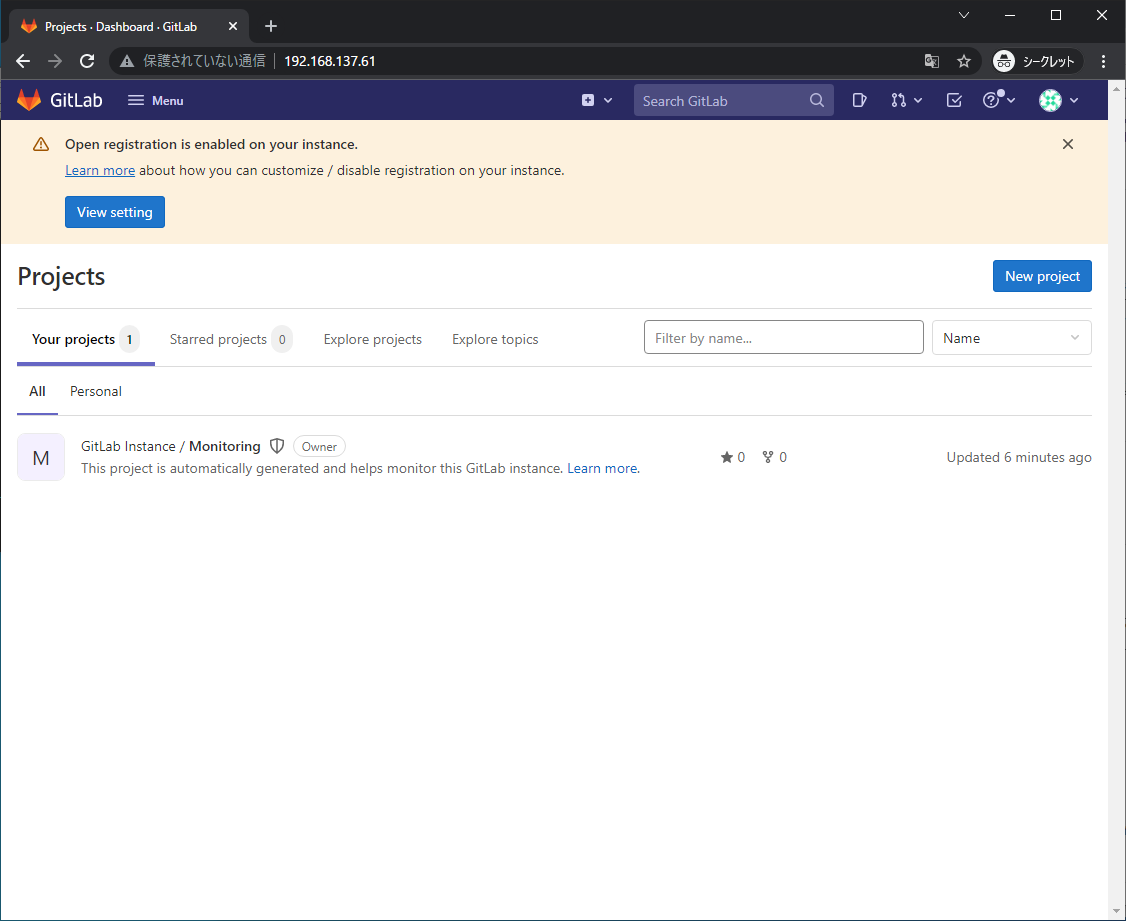
Task: Click the star count icon
Action: [727, 457]
